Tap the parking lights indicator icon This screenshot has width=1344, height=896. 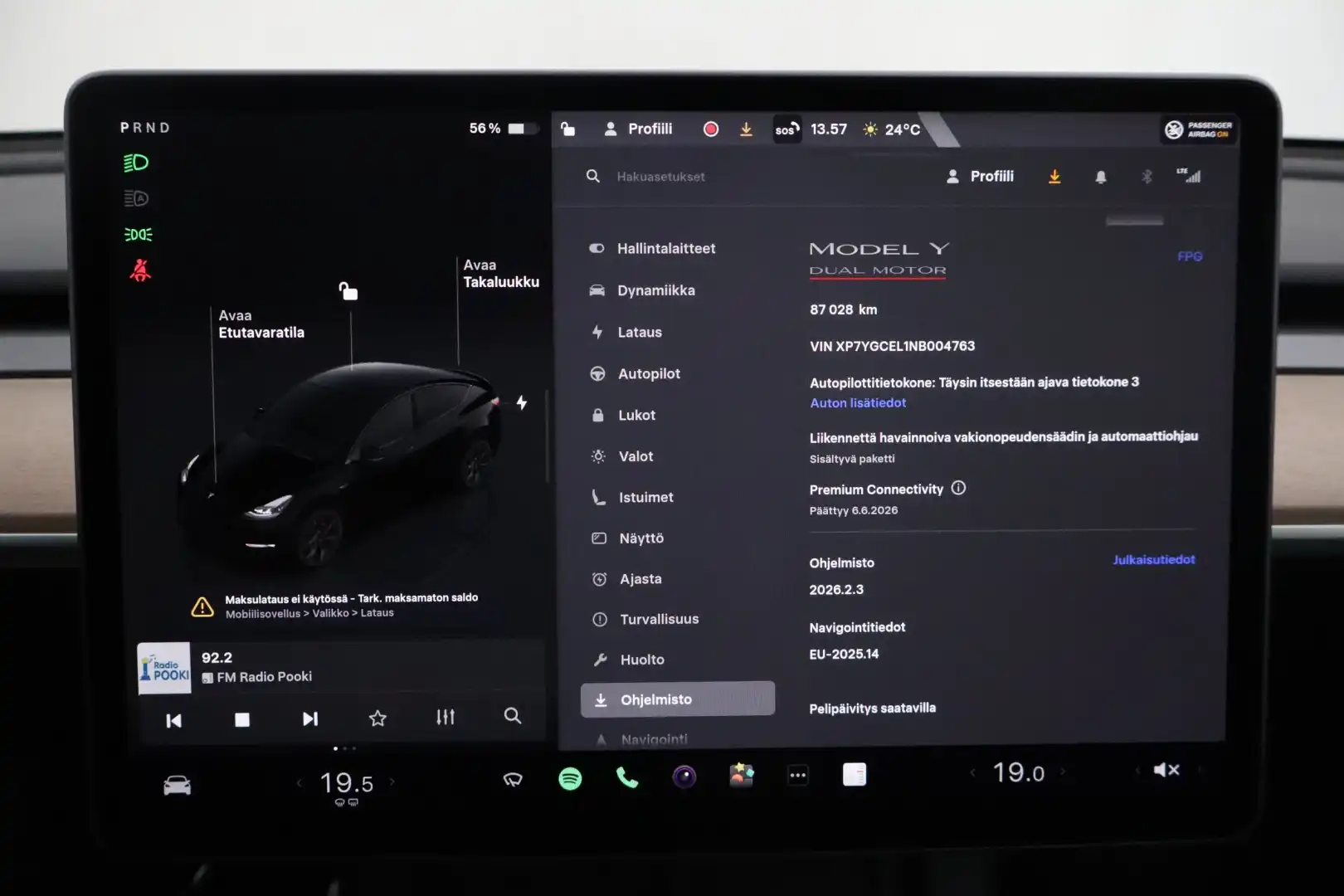click(x=138, y=235)
